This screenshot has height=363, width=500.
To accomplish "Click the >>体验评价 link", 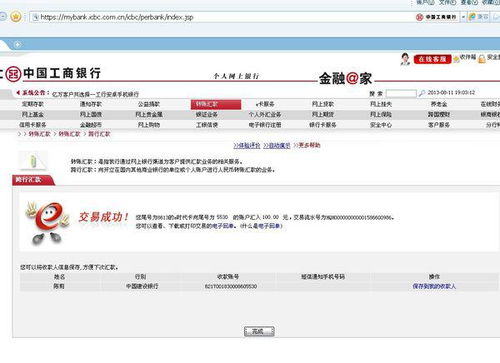I will (247, 146).
